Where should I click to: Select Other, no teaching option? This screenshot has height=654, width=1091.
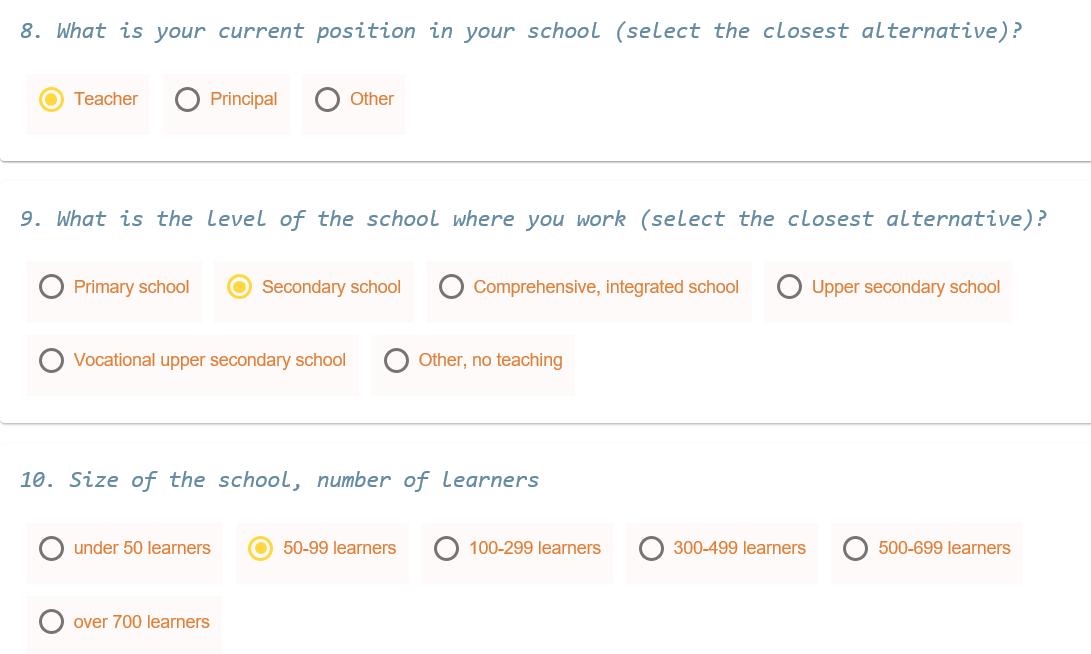(396, 360)
